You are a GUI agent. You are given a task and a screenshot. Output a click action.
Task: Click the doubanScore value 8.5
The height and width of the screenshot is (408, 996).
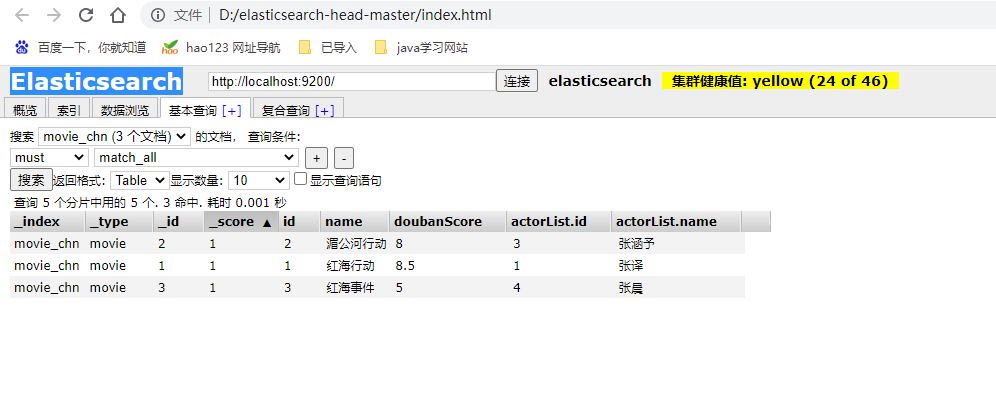(405, 266)
